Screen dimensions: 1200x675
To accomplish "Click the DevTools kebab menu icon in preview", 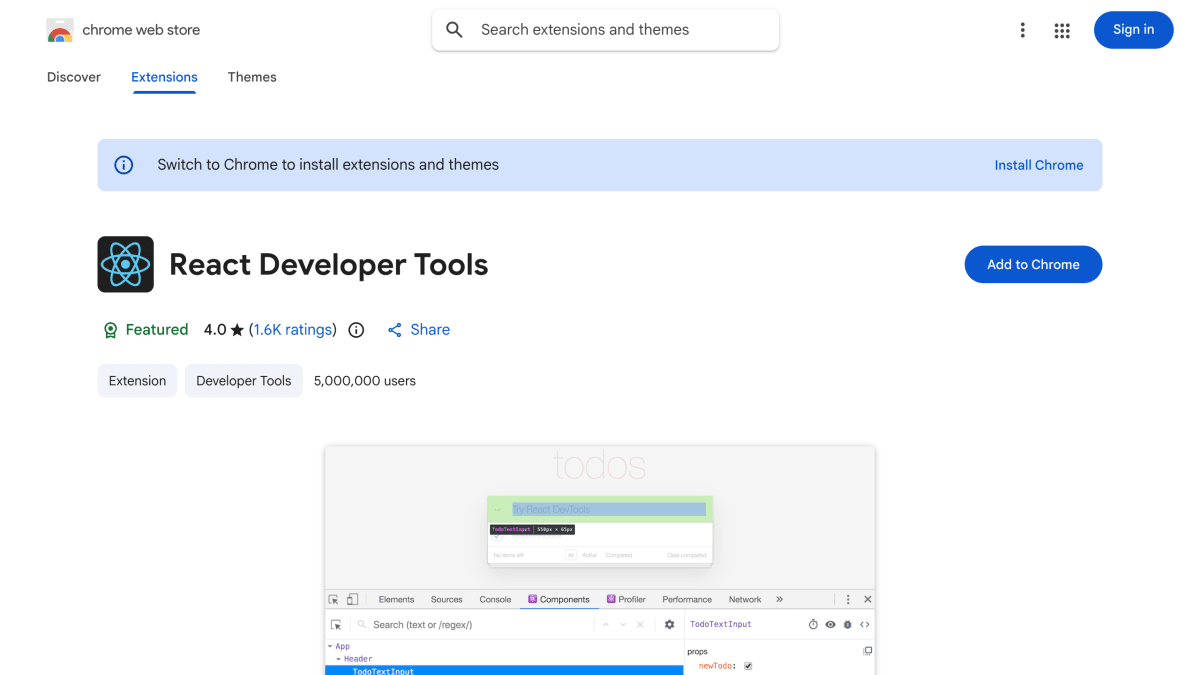I will pyautogui.click(x=848, y=600).
